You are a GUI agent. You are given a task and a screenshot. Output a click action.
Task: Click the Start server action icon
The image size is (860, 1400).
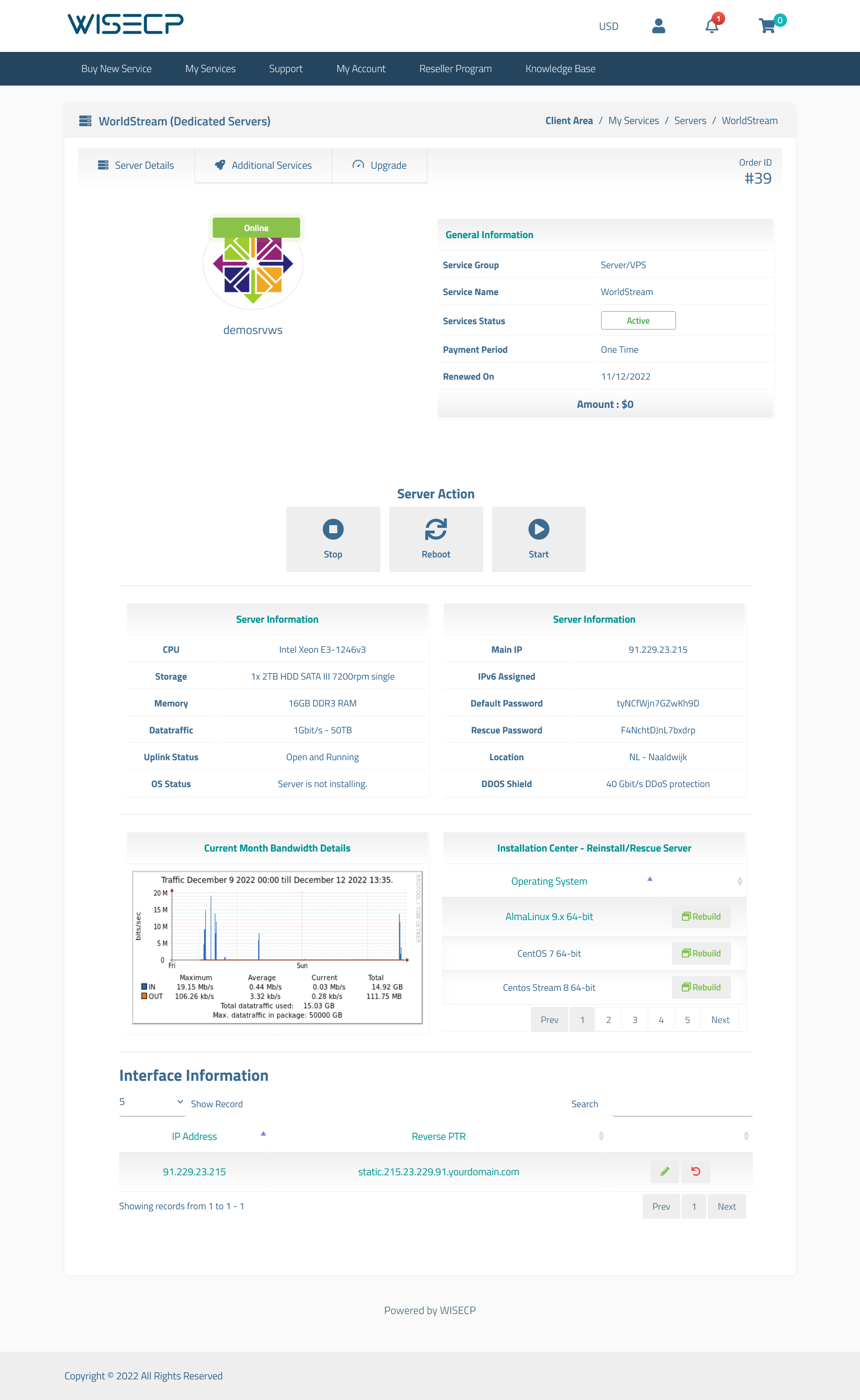pyautogui.click(x=538, y=528)
